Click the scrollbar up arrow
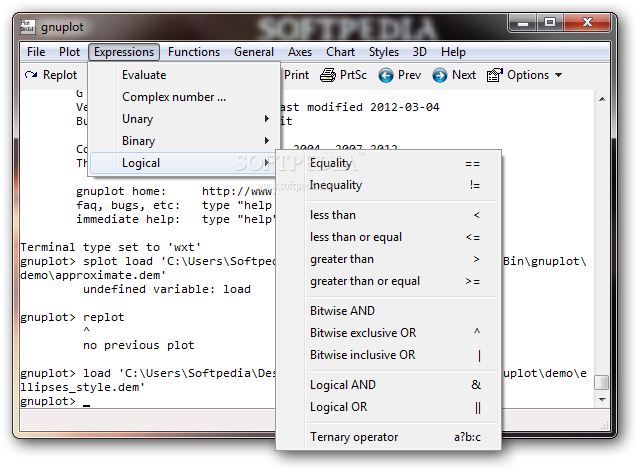 [x=602, y=99]
